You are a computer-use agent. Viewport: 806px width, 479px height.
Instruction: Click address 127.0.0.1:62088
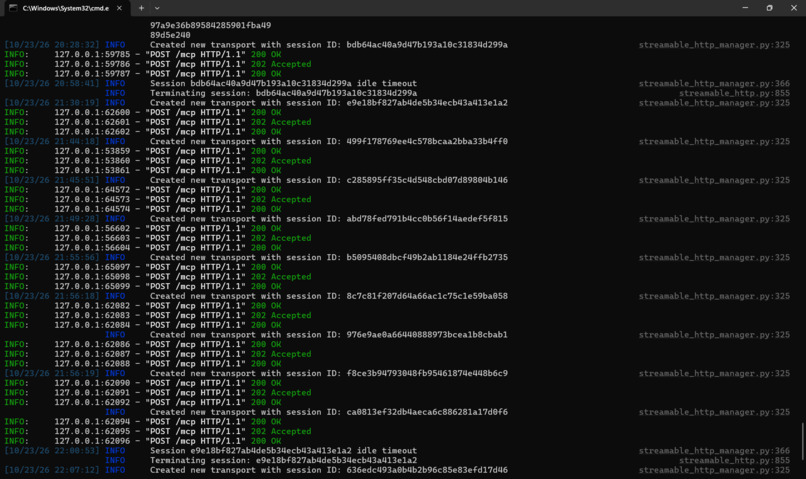[x=92, y=363]
